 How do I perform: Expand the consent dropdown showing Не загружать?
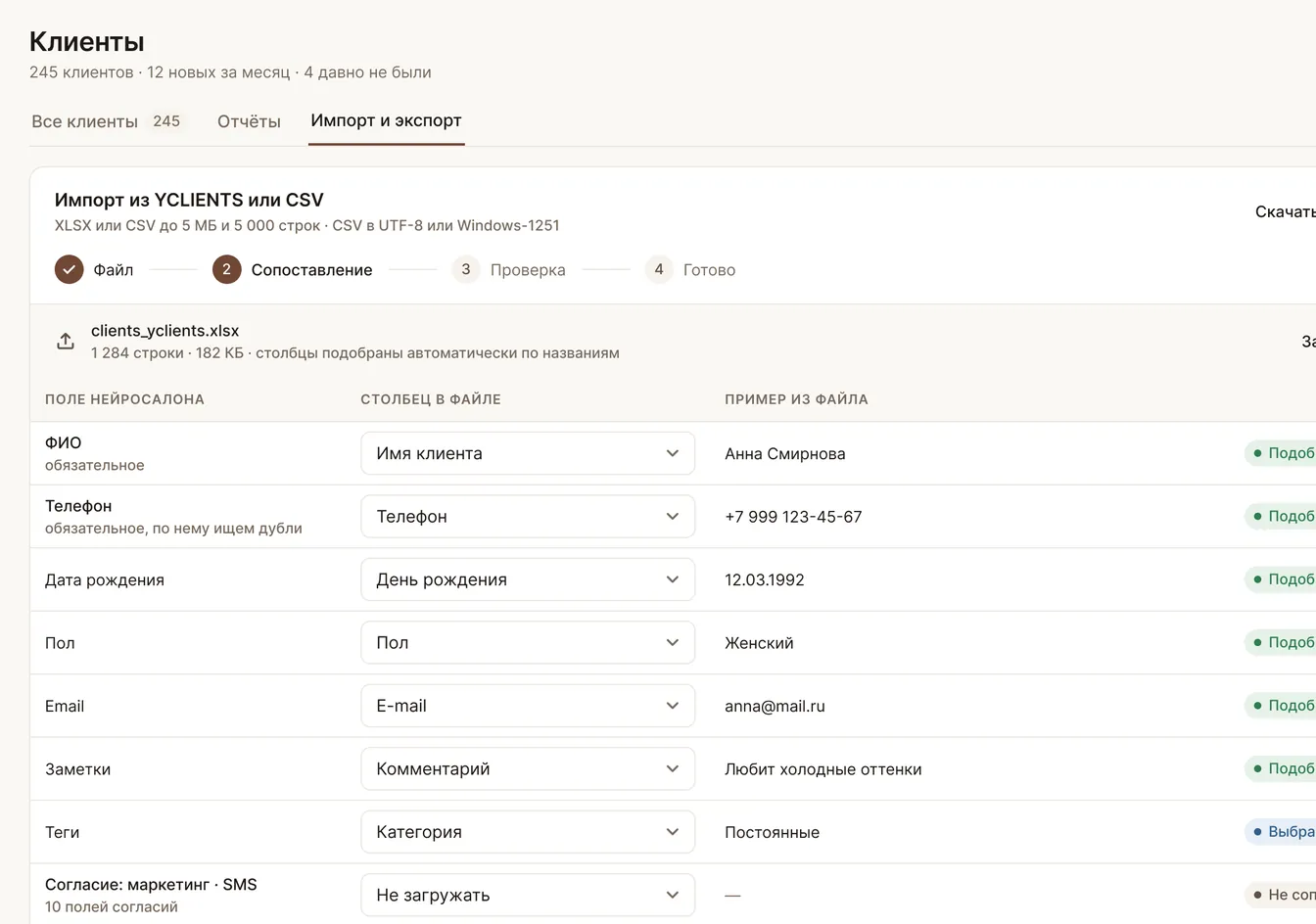point(528,895)
